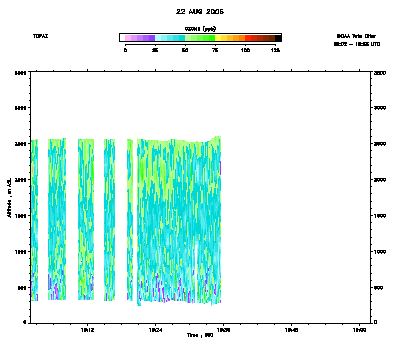Select the white swatch at colorbar start
400x360 pixels.
click(x=122, y=38)
